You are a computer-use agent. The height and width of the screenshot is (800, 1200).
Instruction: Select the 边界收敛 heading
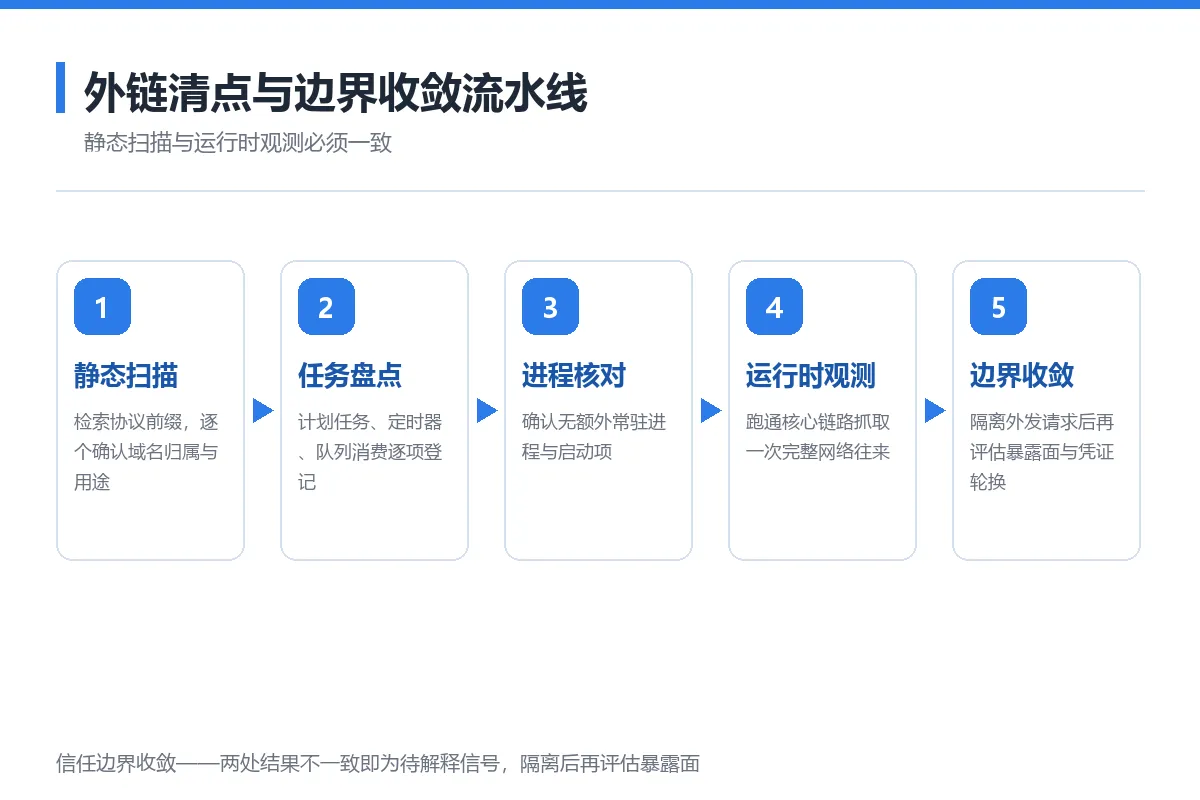tap(1022, 376)
